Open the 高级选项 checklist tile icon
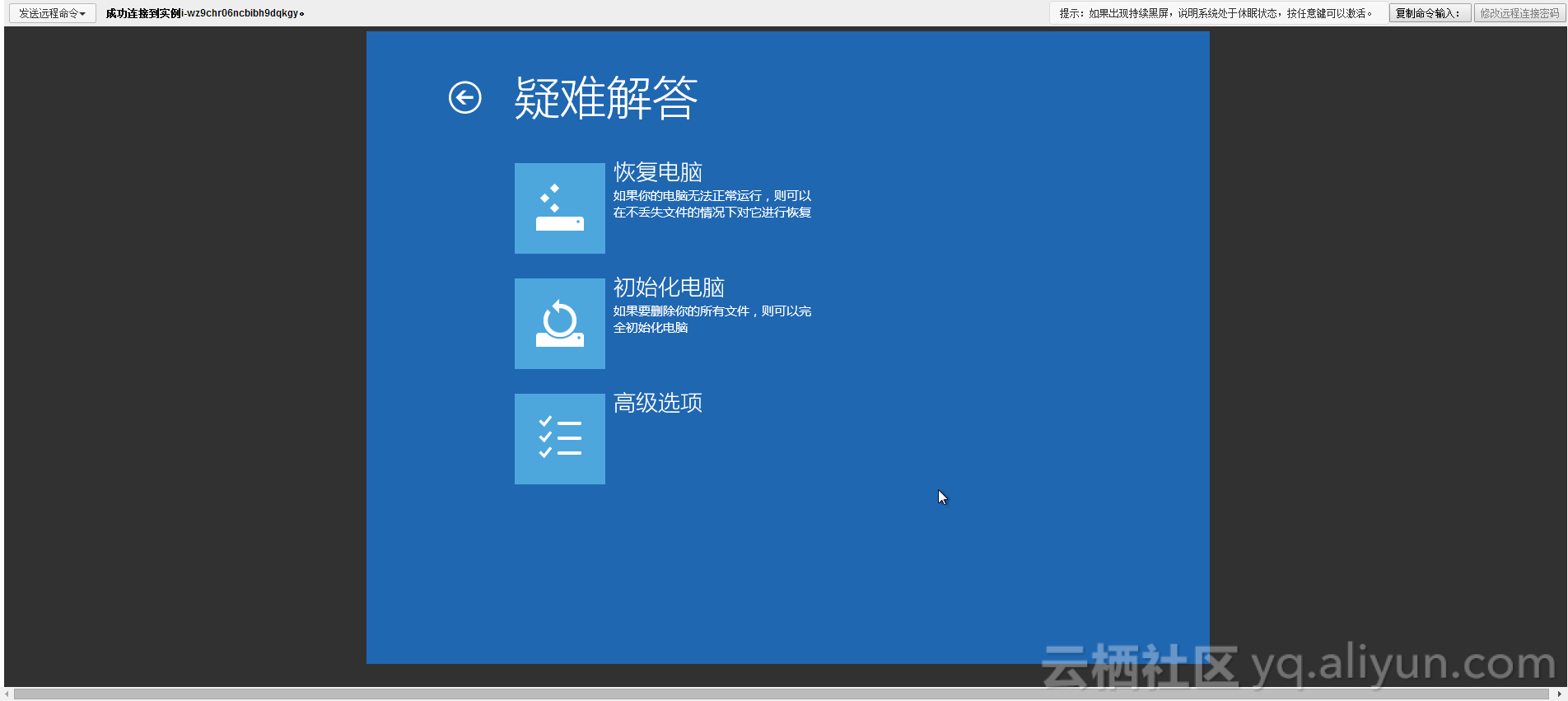The height and width of the screenshot is (701, 1568). (x=560, y=439)
